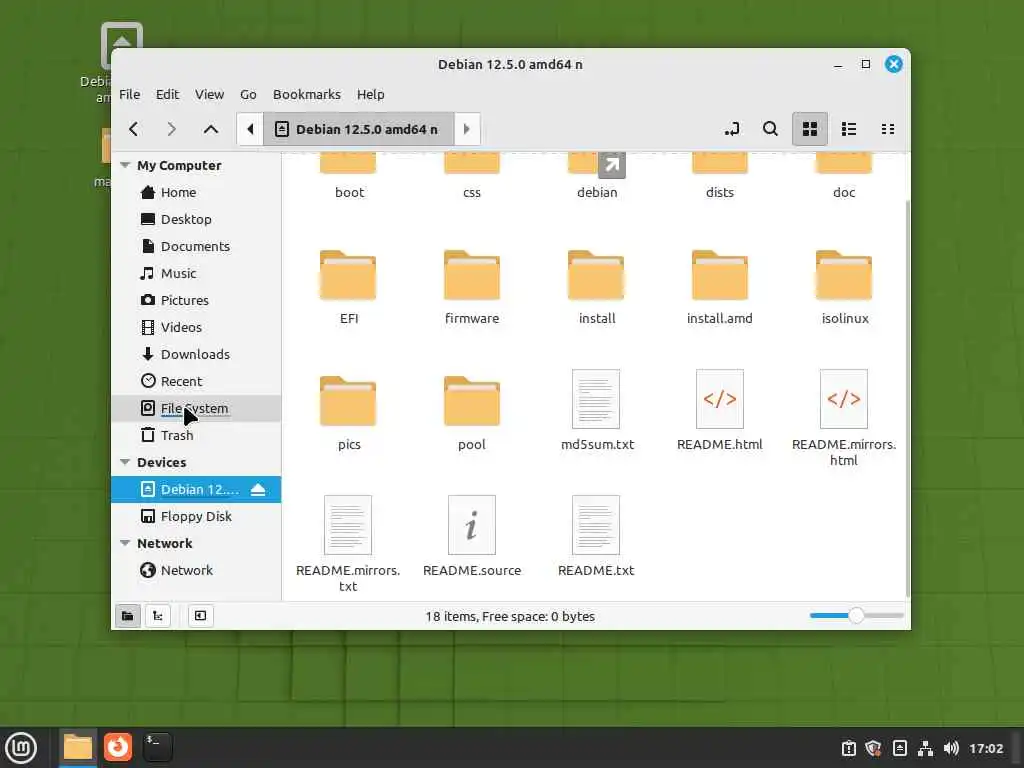Go back with the left arrow button
The width and height of the screenshot is (1024, 768).
134,129
